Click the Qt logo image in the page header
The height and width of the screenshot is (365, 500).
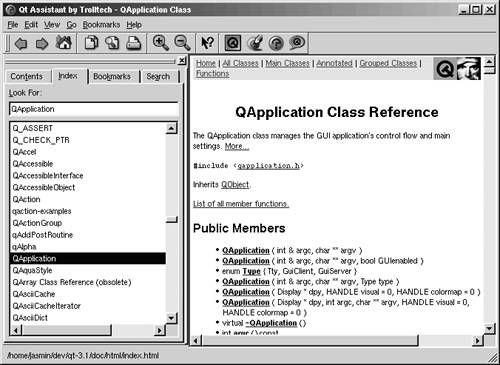click(445, 69)
